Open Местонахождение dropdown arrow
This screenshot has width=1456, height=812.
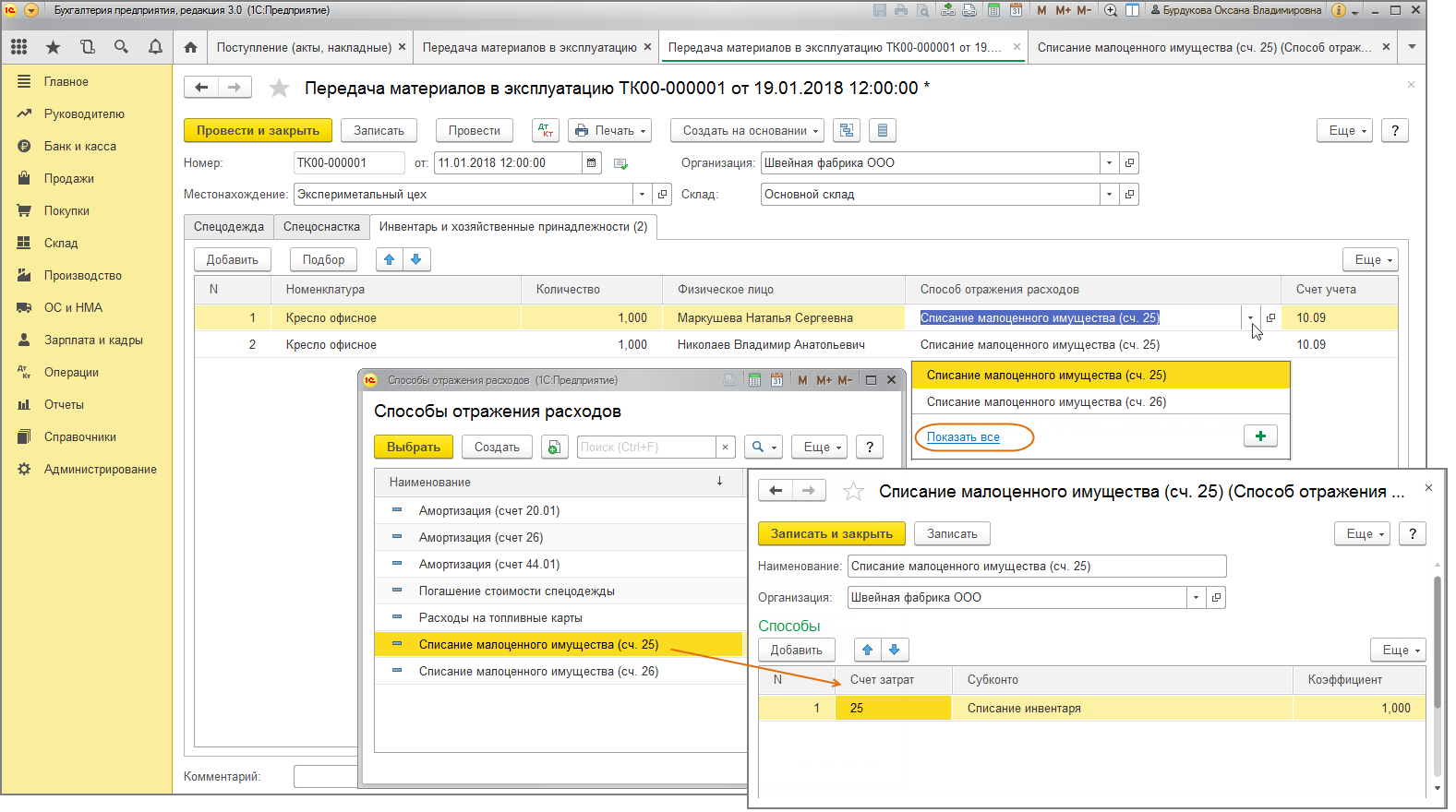tap(642, 195)
